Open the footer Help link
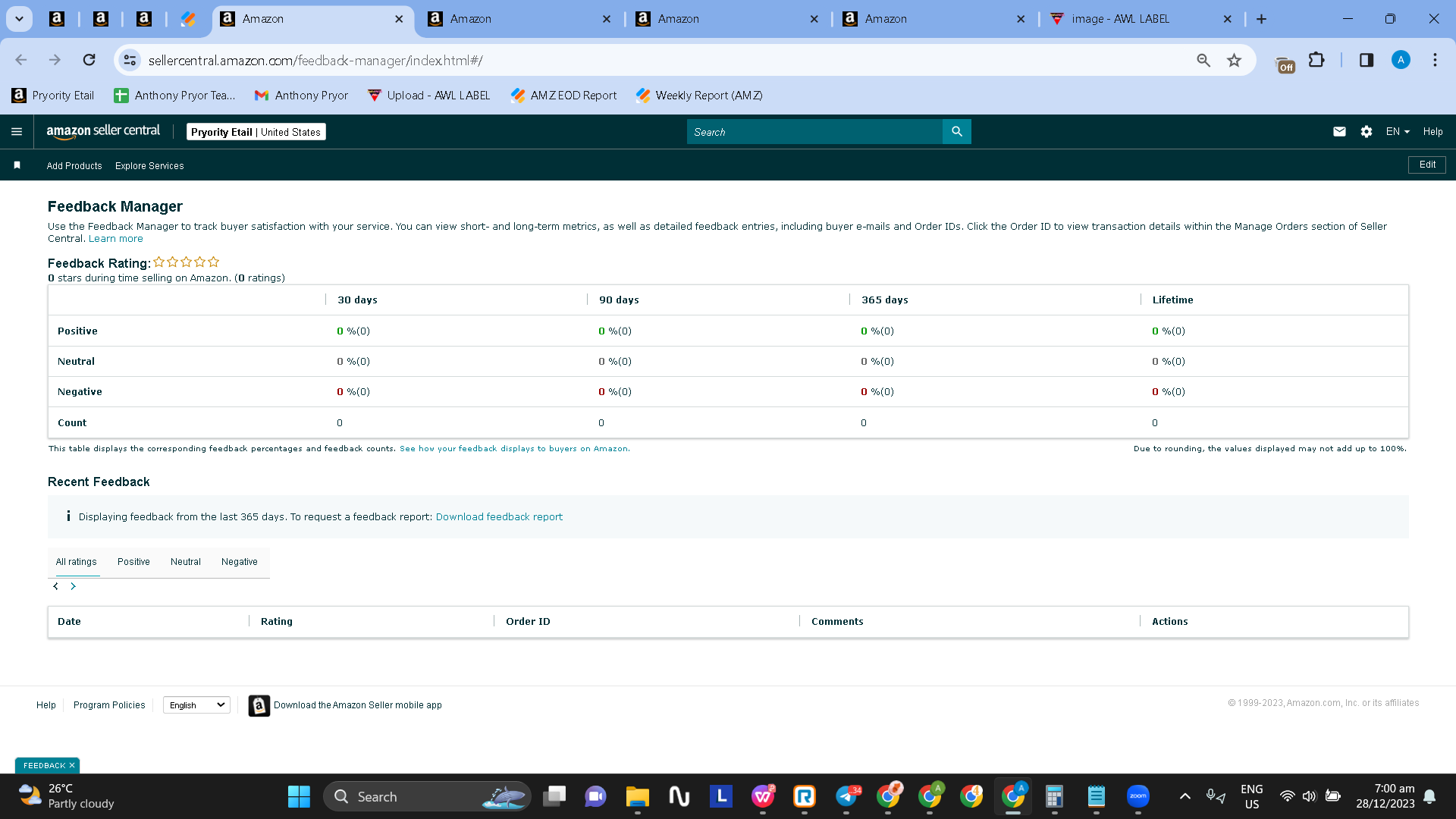1456x819 pixels. tap(46, 705)
